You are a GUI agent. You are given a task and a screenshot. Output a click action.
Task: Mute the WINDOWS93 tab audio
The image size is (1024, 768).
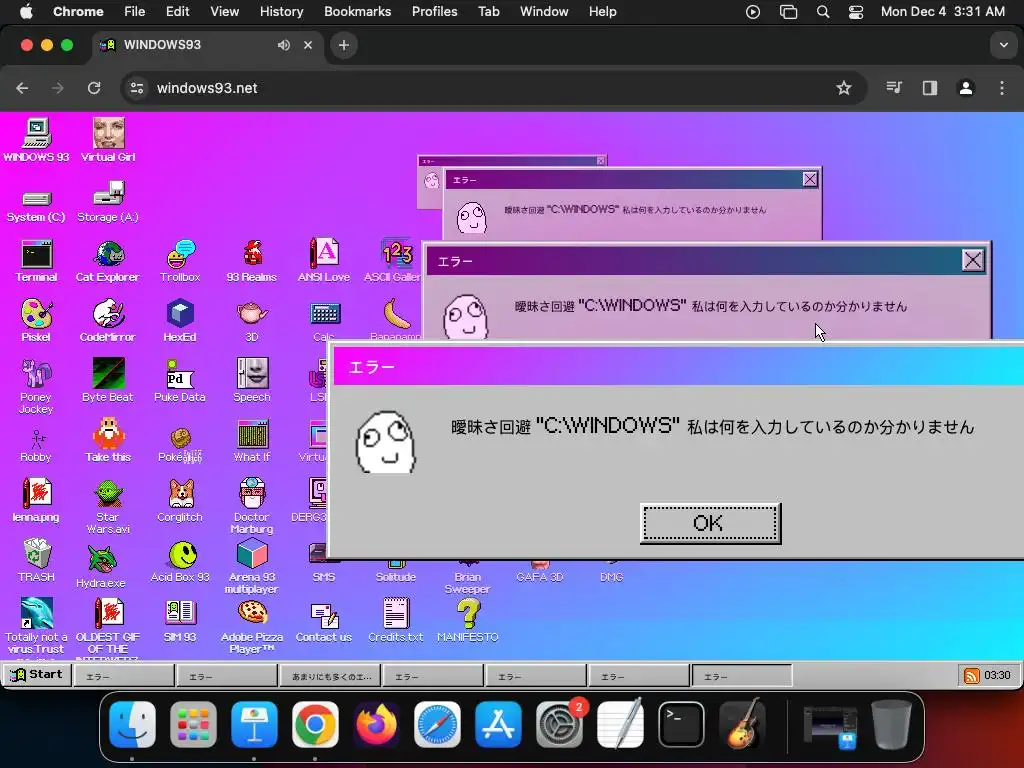[283, 45]
